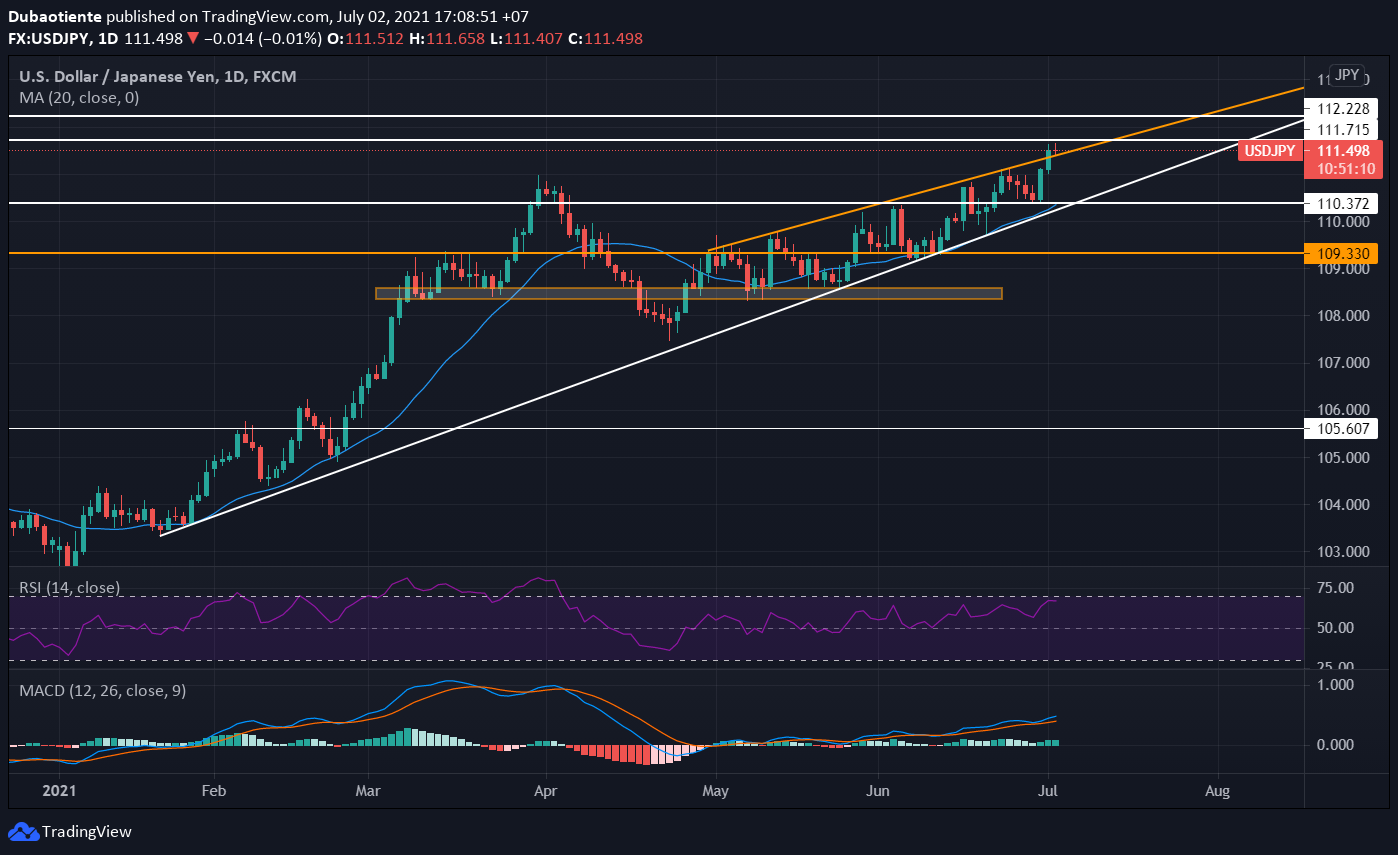Select the 105.607 horizontal line price label
Image resolution: width=1398 pixels, height=855 pixels.
click(x=1343, y=428)
